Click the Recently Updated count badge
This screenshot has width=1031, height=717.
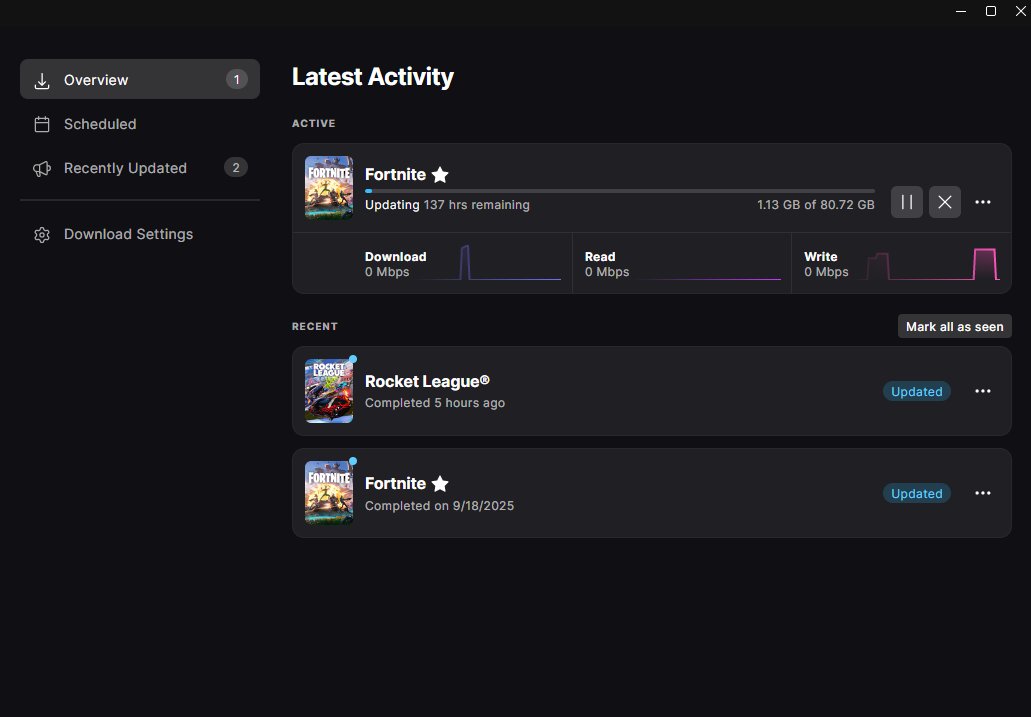236,168
